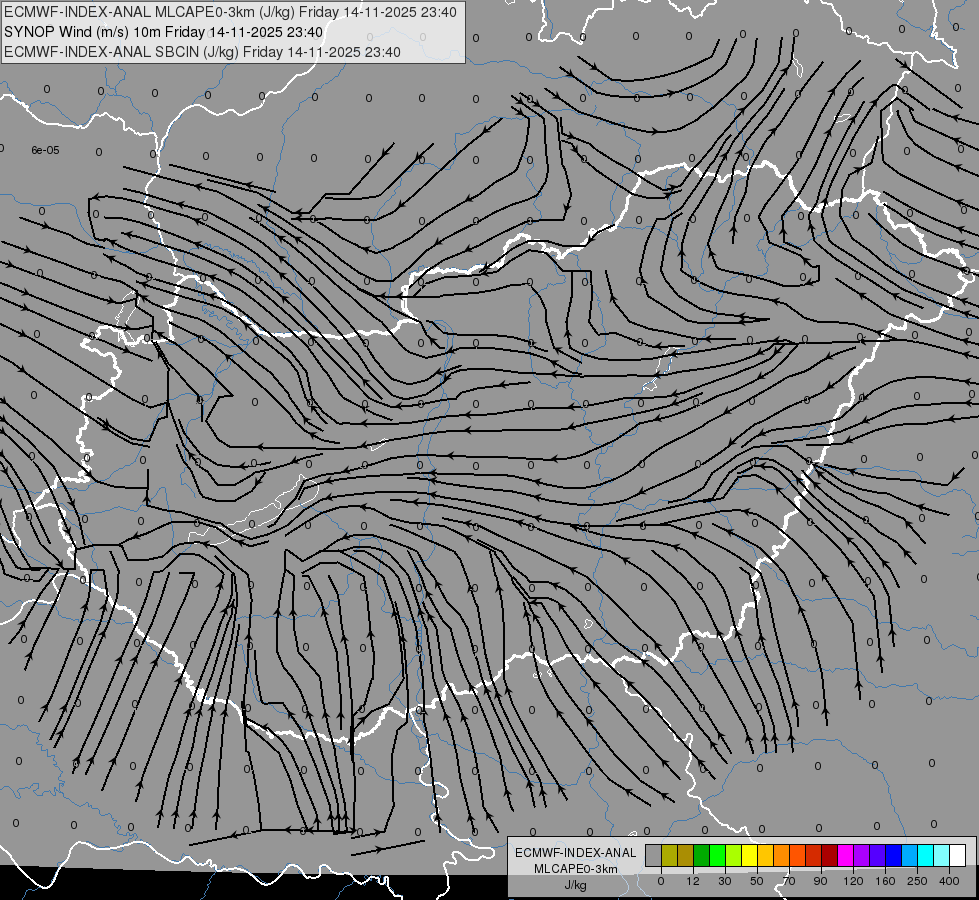The image size is (979, 900).
Task: Select the white legend swatch
Action: coord(958,856)
